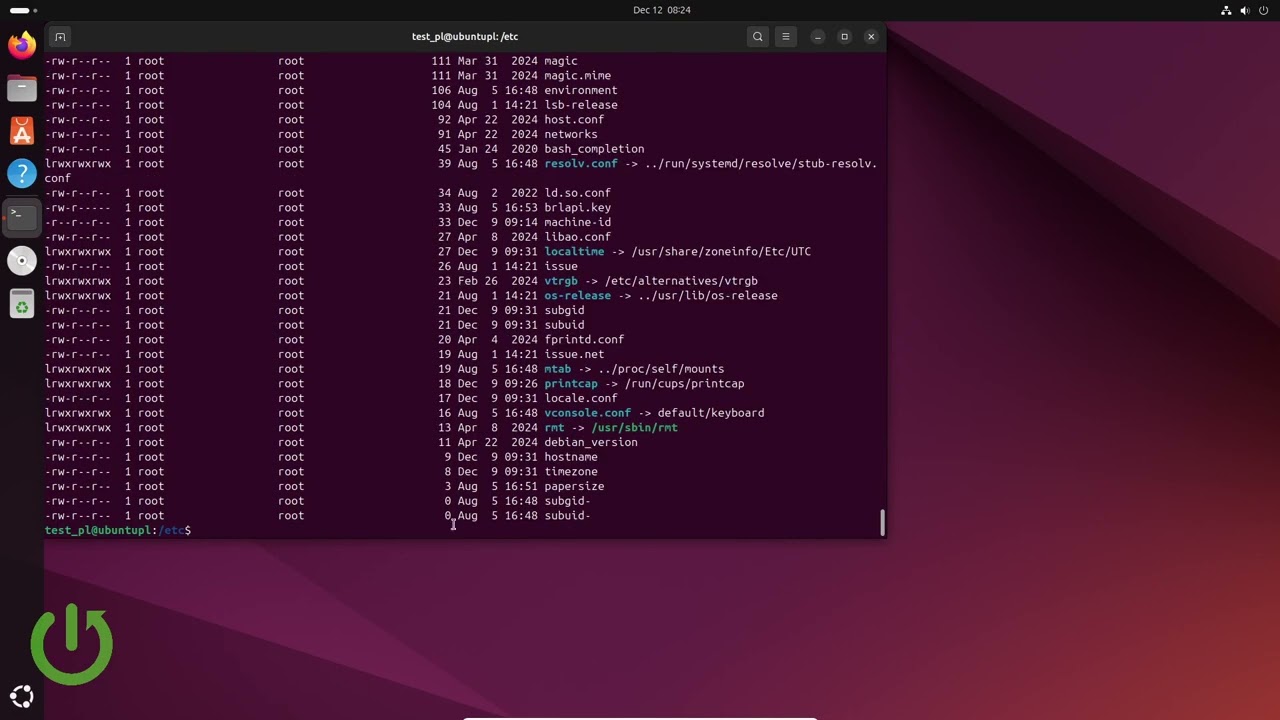1280x720 pixels.
Task: Open Files manager in dock
Action: [22, 88]
